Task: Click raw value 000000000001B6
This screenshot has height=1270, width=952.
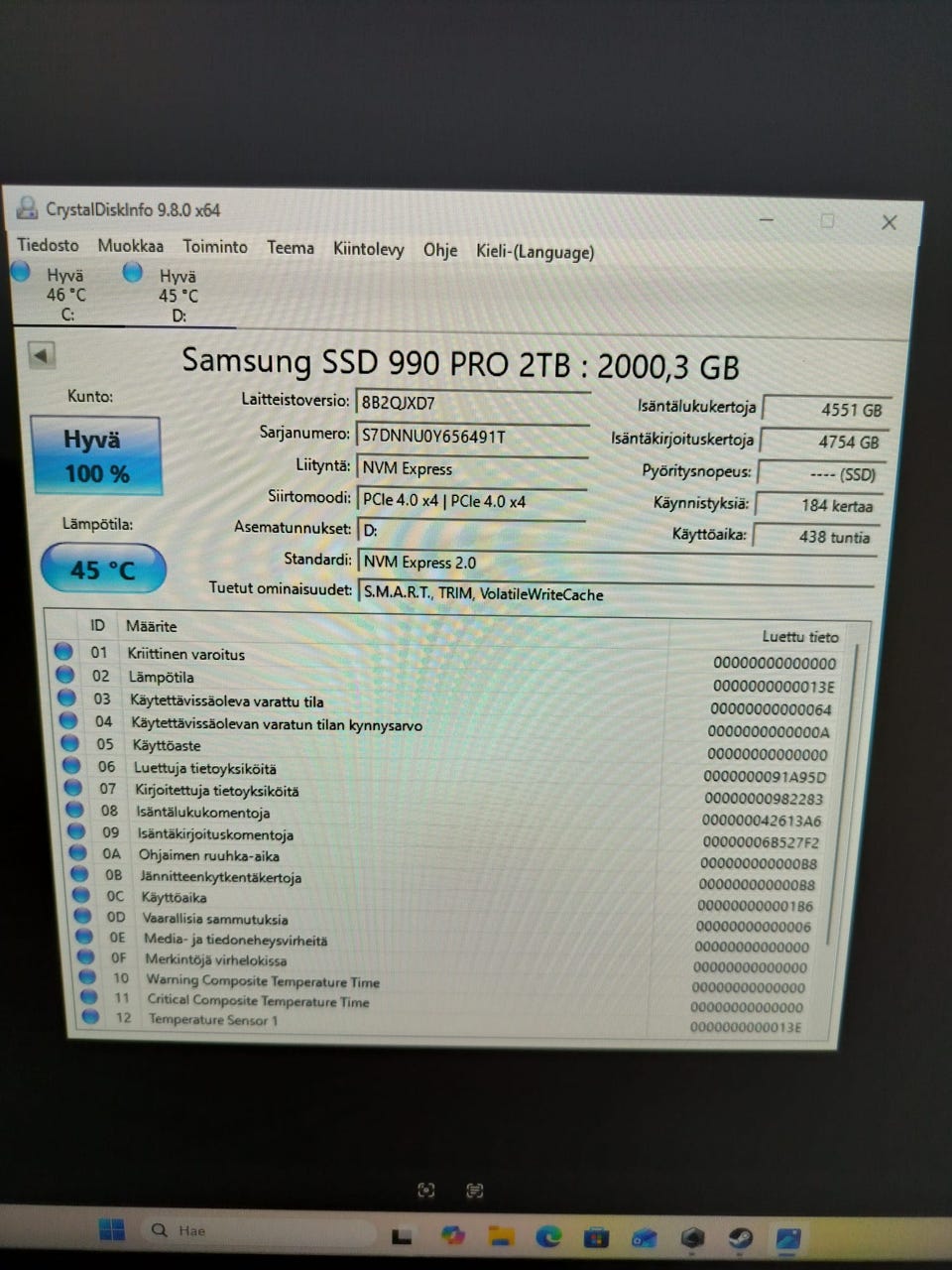Action: tap(755, 906)
